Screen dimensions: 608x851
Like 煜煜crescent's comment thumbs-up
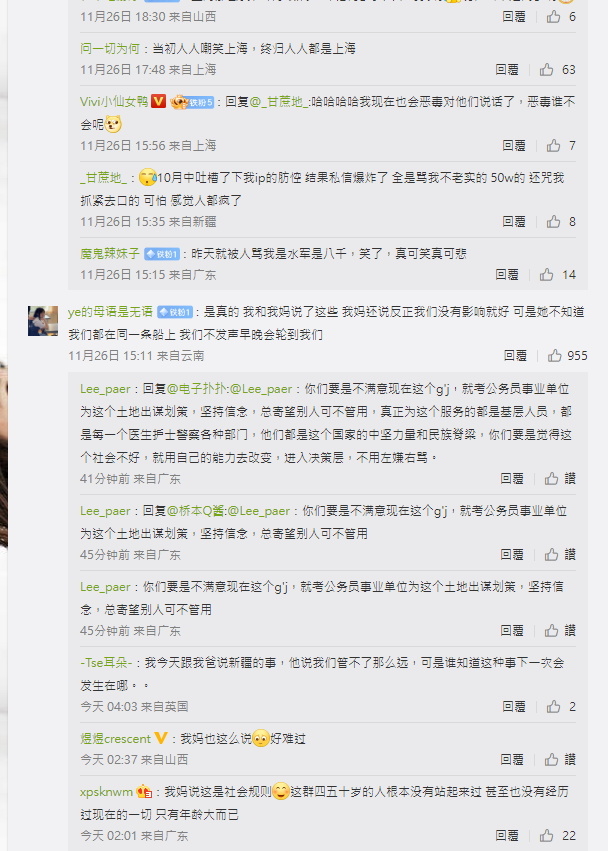[x=552, y=759]
